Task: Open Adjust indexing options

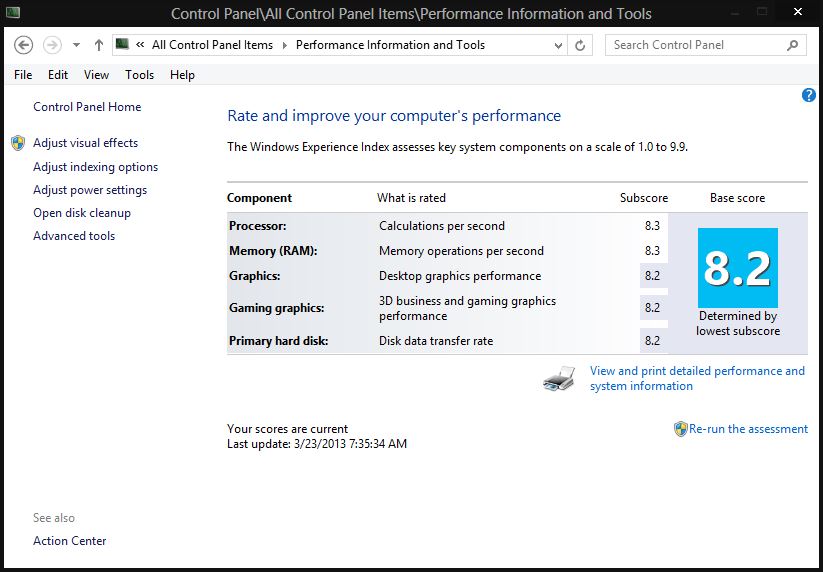Action: coord(96,167)
